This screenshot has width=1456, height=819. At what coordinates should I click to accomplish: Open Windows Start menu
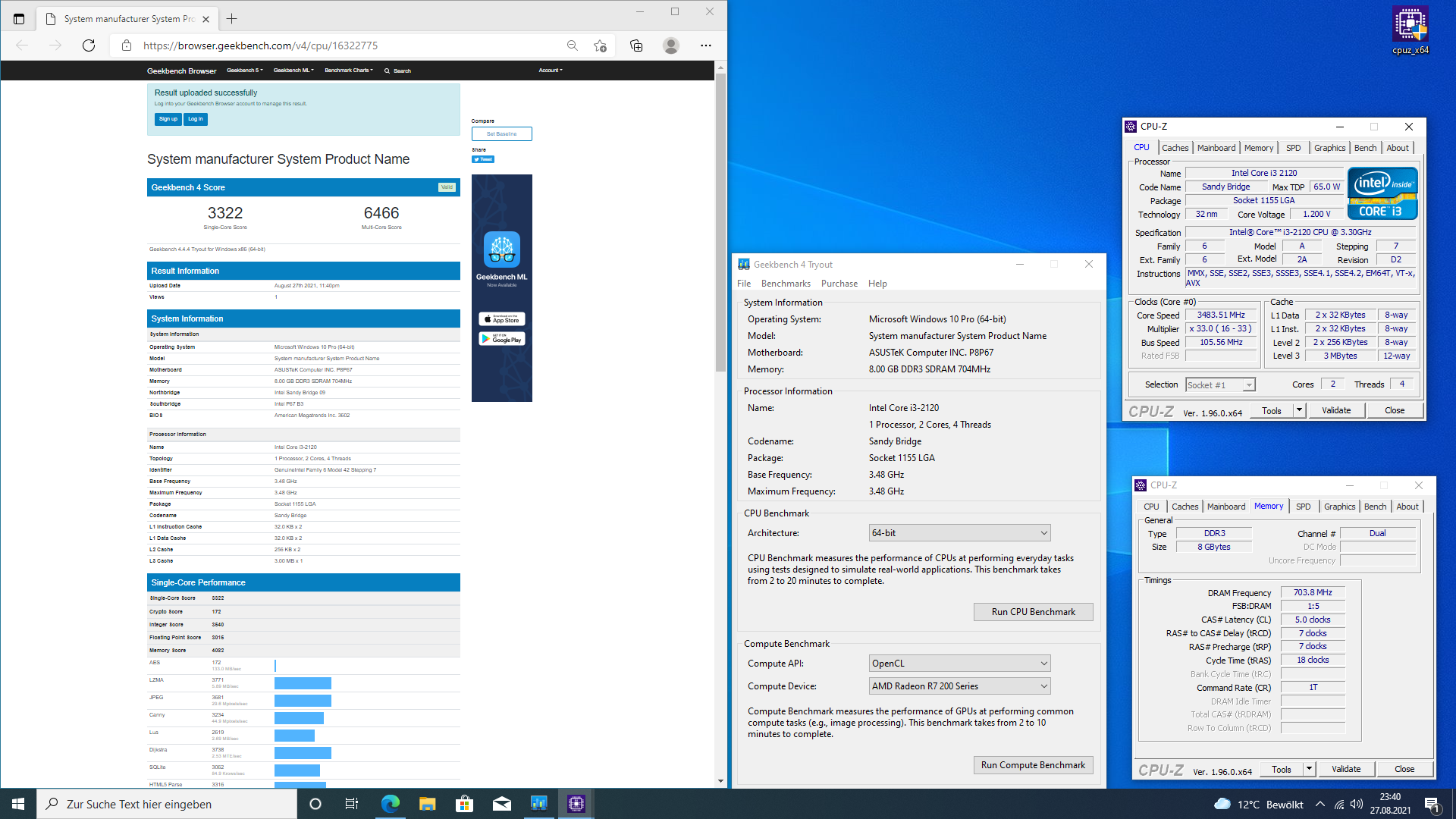click(18, 804)
